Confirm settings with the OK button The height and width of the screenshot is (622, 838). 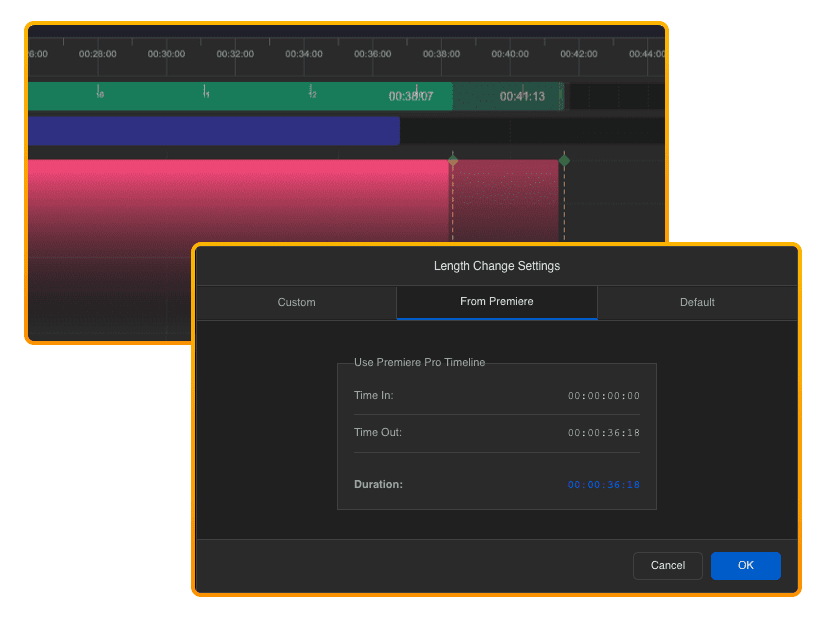(745, 565)
